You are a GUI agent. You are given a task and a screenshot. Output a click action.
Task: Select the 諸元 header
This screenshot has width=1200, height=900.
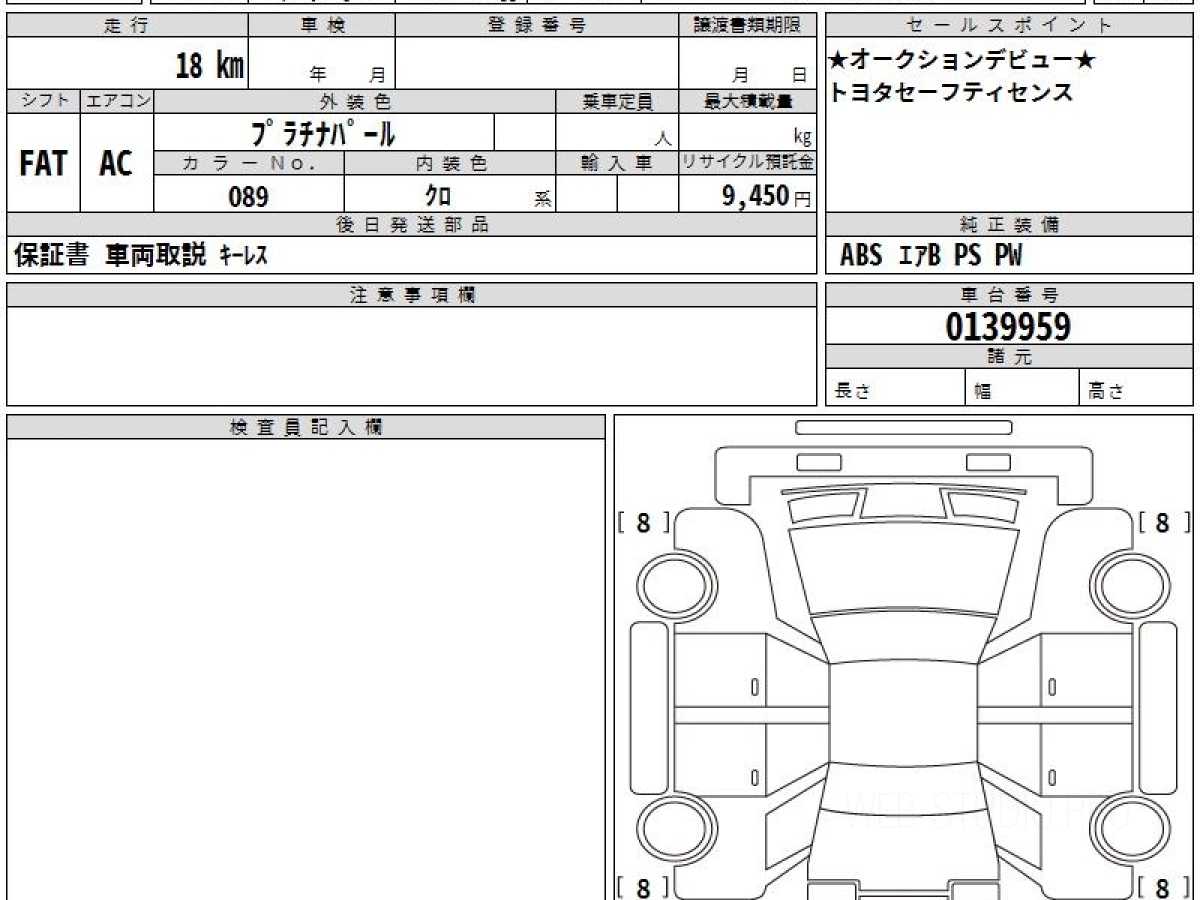click(1009, 357)
